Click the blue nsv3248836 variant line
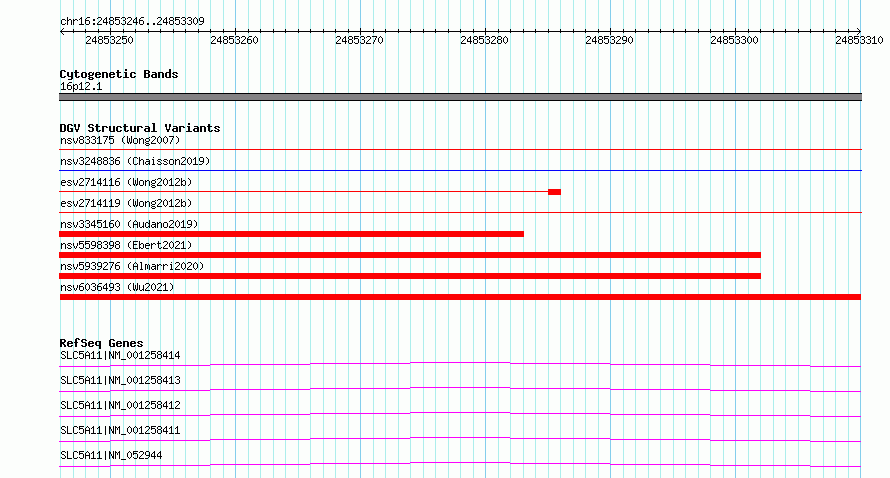This screenshot has width=890, height=478. pyautogui.click(x=460, y=170)
